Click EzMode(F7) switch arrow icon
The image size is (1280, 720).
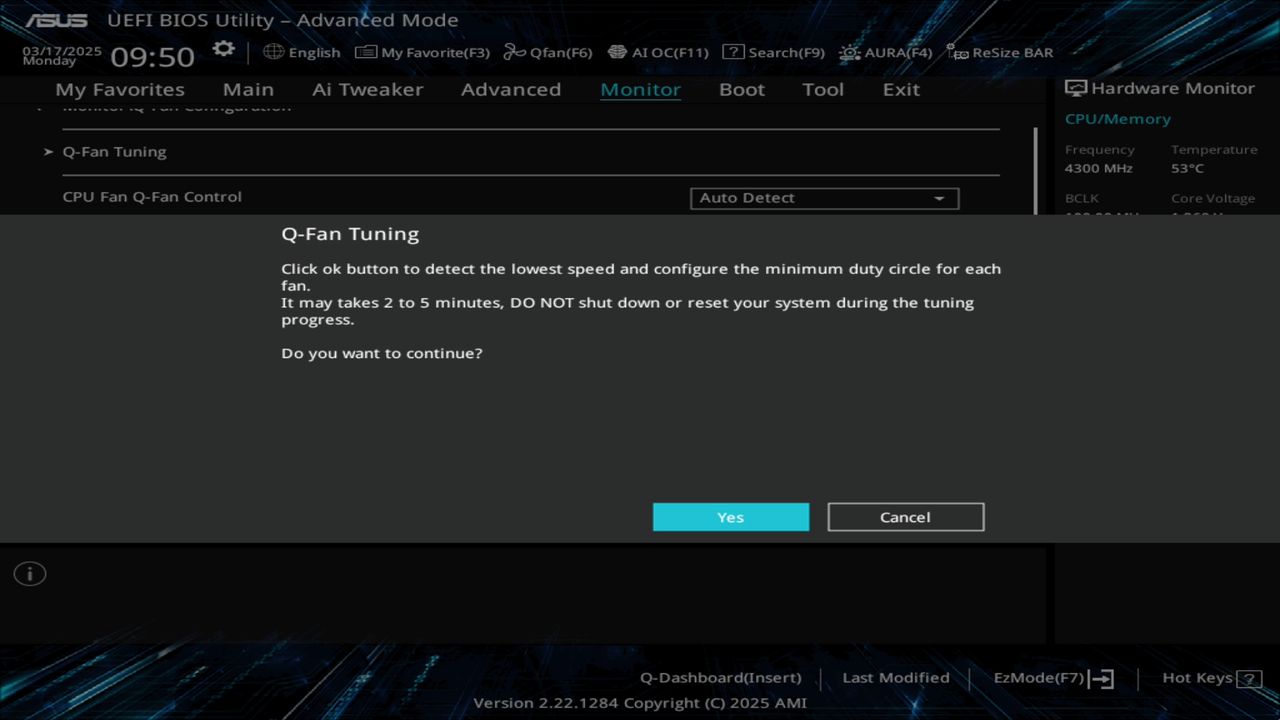click(x=1101, y=679)
